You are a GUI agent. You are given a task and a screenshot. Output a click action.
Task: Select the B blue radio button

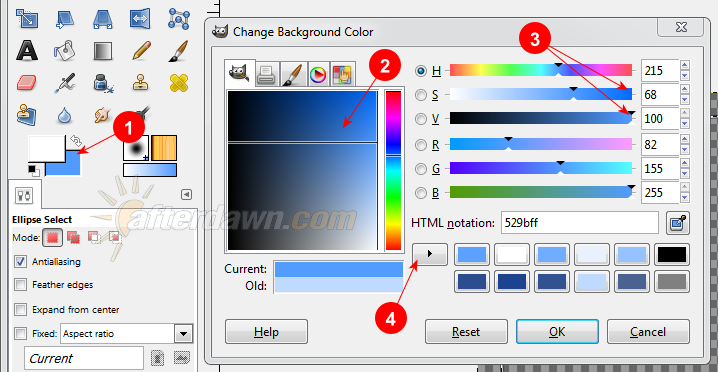pos(421,193)
